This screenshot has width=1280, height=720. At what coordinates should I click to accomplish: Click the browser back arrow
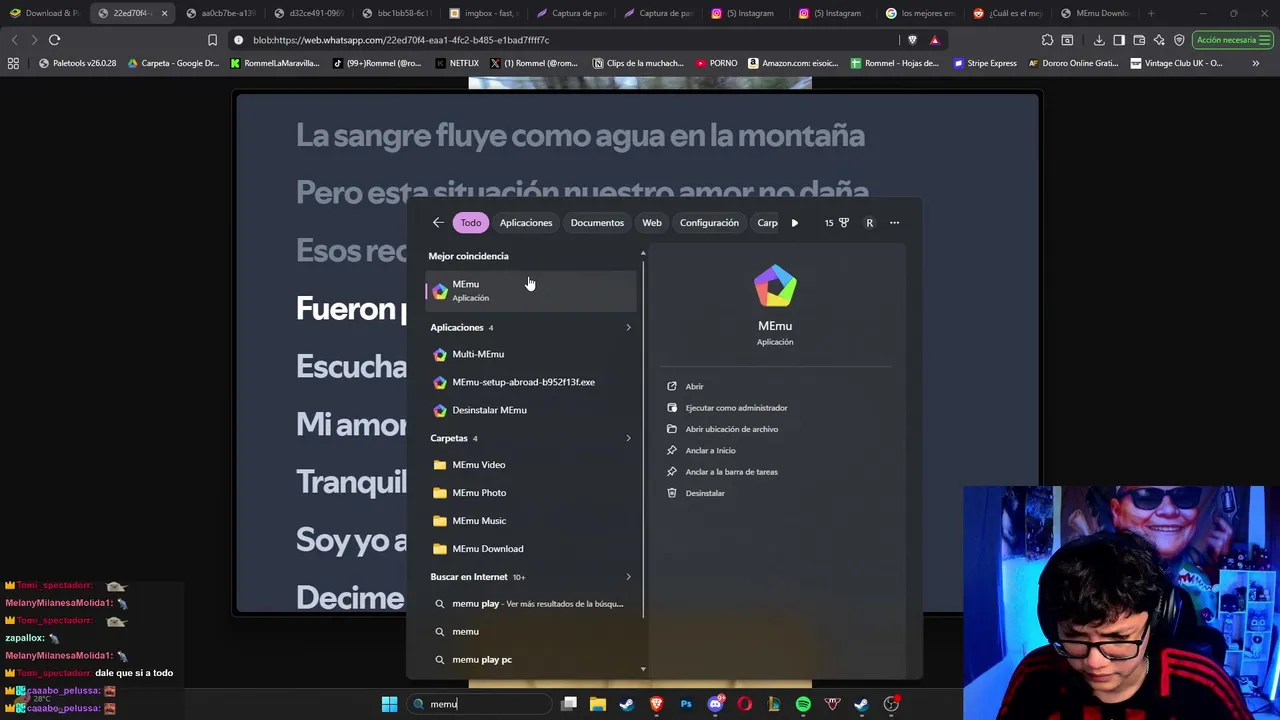pyautogui.click(x=14, y=40)
